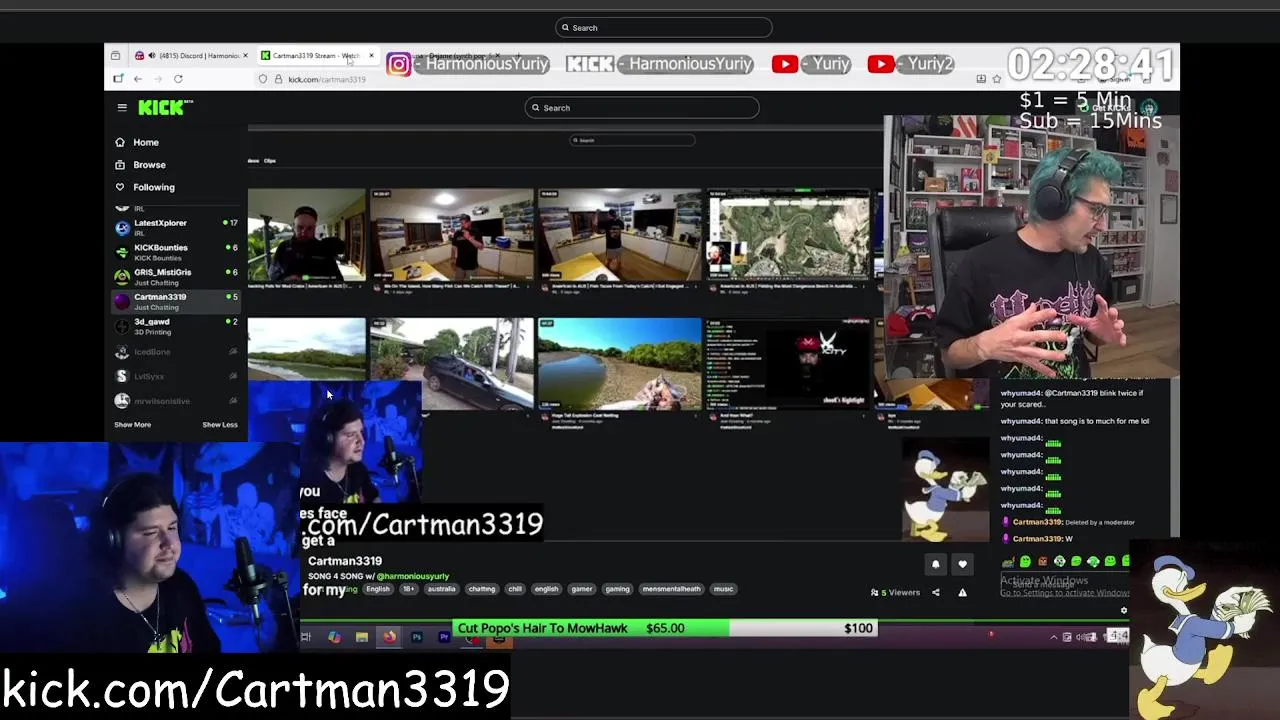Click the 18+ tag
This screenshot has height=720, width=1280.
point(408,589)
